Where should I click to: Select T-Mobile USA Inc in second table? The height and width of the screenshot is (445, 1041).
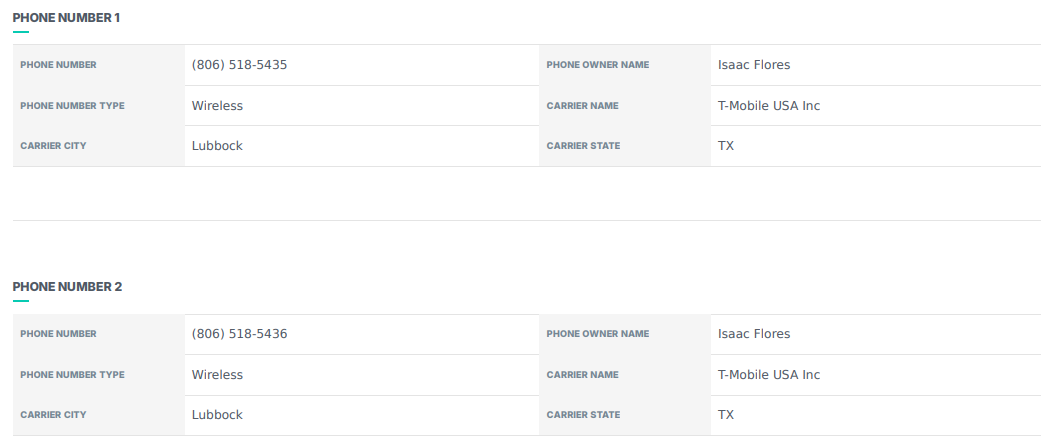(768, 375)
